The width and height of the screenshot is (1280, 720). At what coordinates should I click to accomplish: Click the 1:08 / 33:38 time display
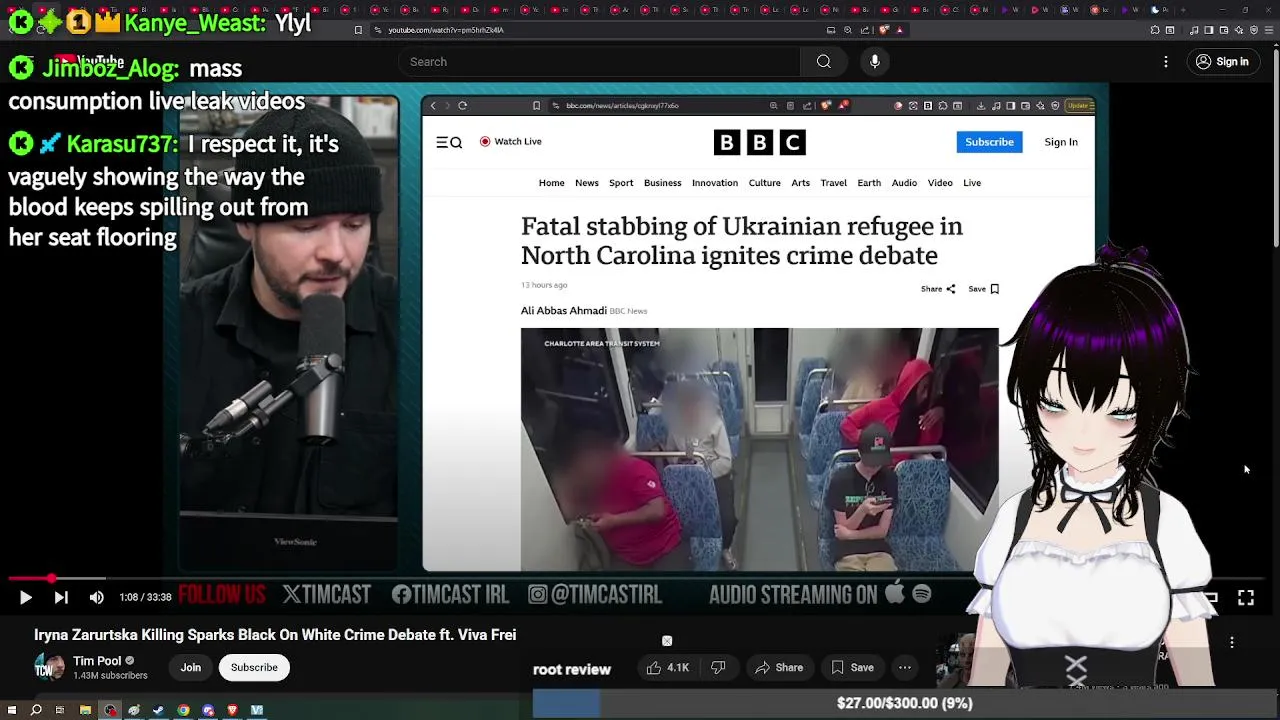pyautogui.click(x=146, y=597)
